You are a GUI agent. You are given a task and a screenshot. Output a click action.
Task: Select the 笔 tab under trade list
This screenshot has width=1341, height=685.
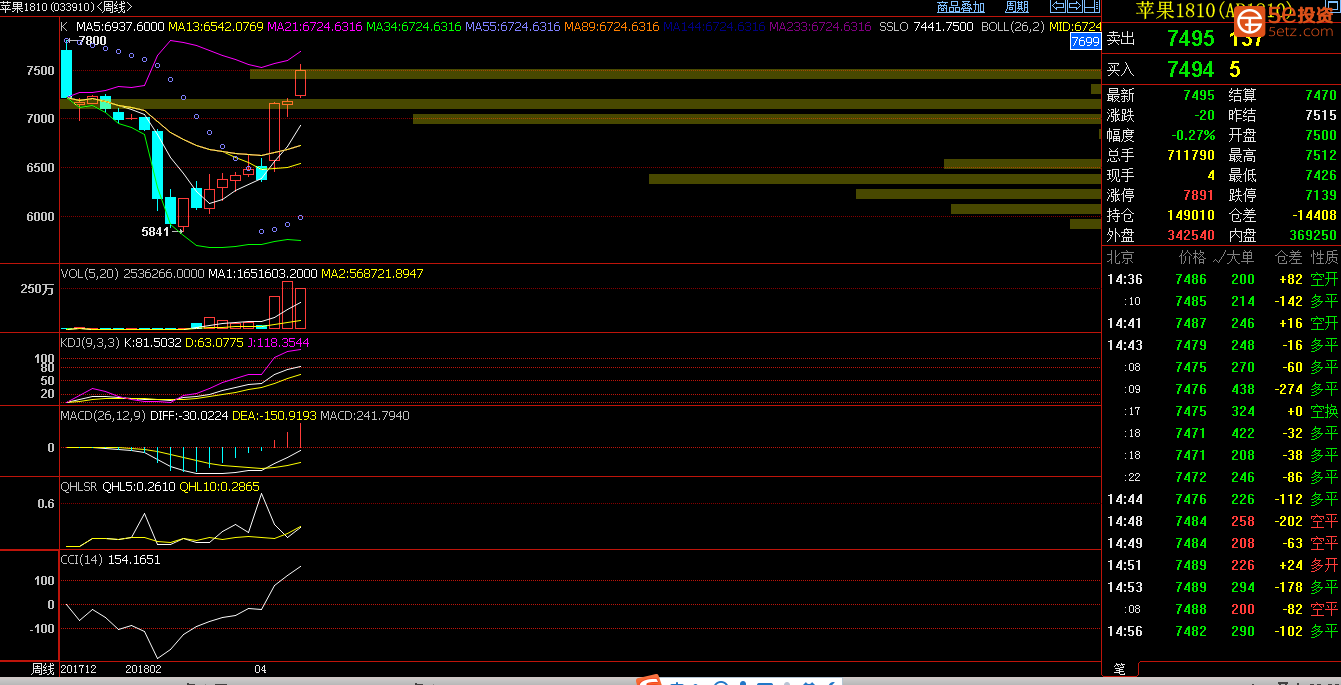[1120, 669]
